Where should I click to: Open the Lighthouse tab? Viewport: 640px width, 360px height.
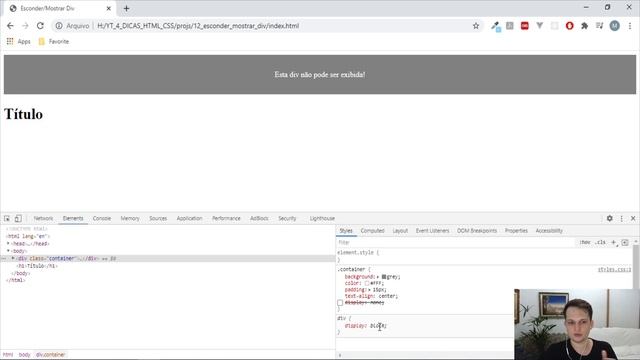tap(322, 218)
